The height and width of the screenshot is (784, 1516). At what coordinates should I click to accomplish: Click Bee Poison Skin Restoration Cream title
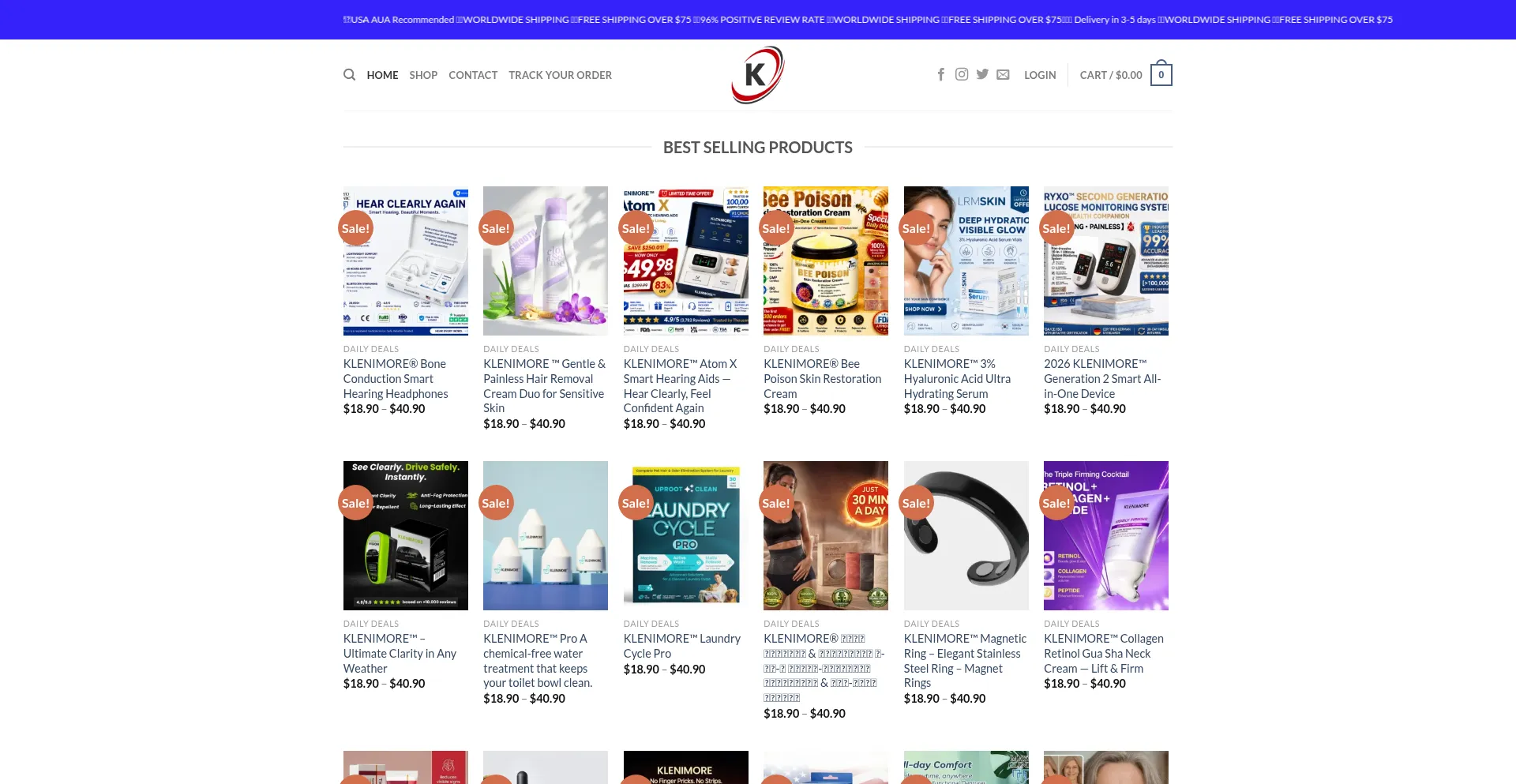click(x=822, y=379)
